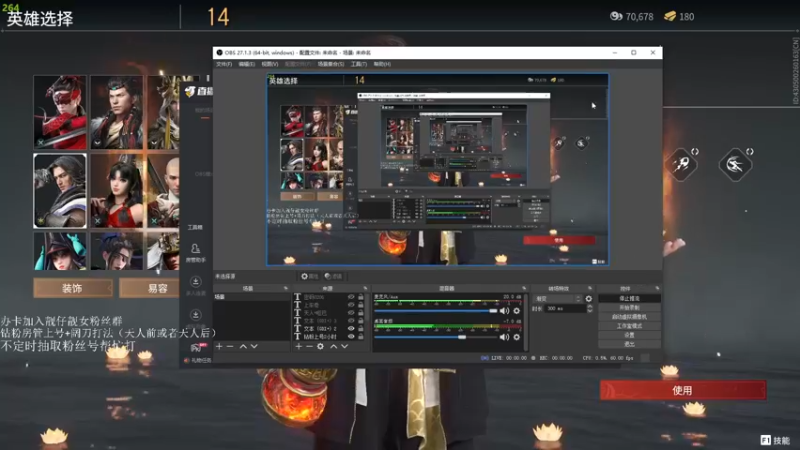
Task: Toggle visibility of the 文本 (GDI+) 3 source
Action: (351, 321)
